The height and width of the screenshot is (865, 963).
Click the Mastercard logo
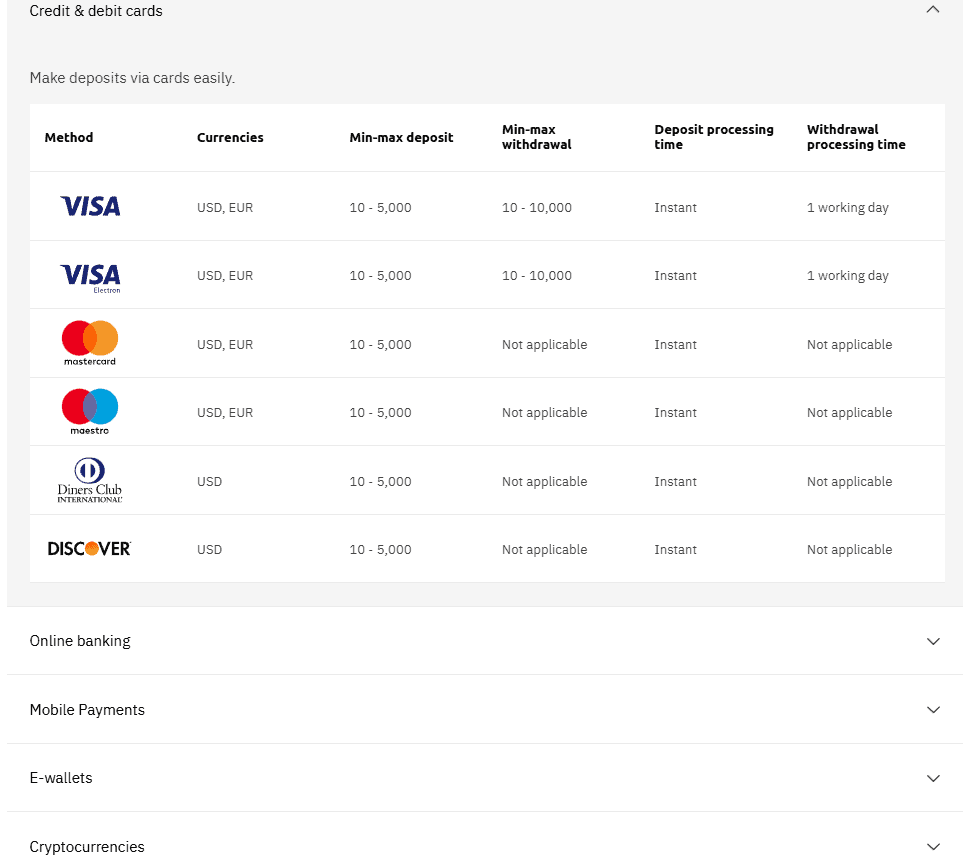pyautogui.click(x=90, y=343)
